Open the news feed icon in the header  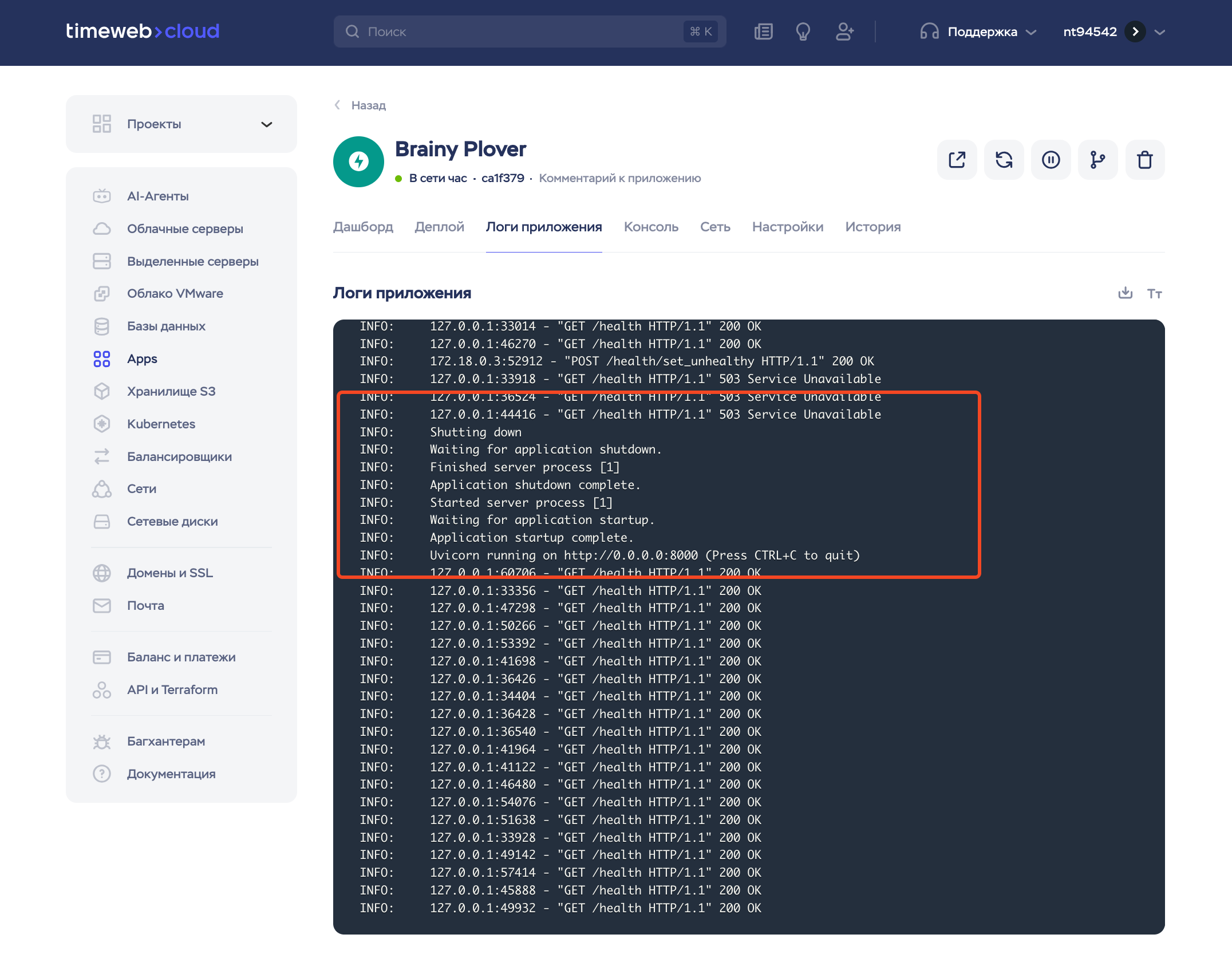(x=763, y=31)
